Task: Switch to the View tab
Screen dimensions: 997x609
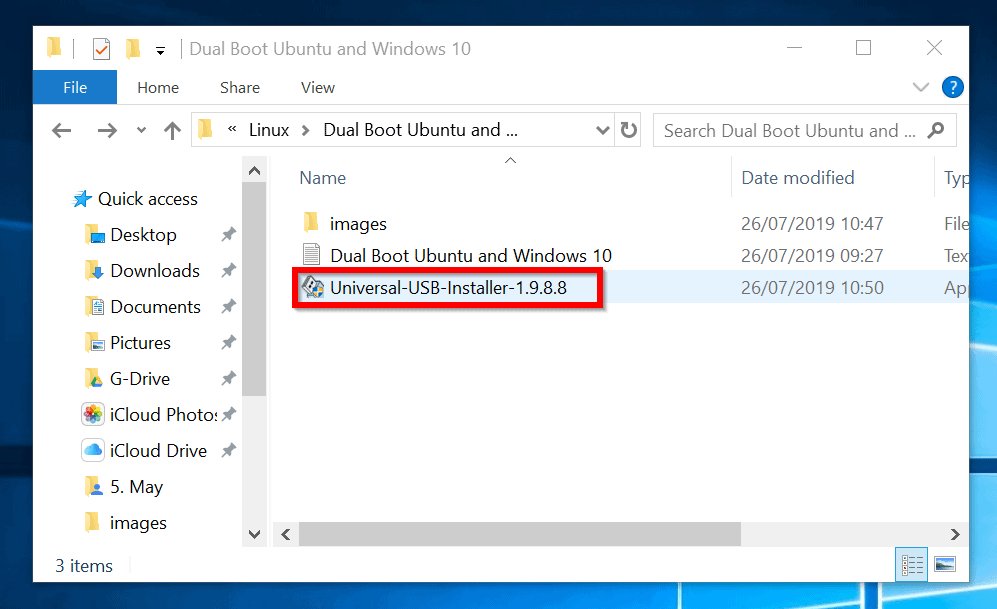Action: tap(317, 87)
